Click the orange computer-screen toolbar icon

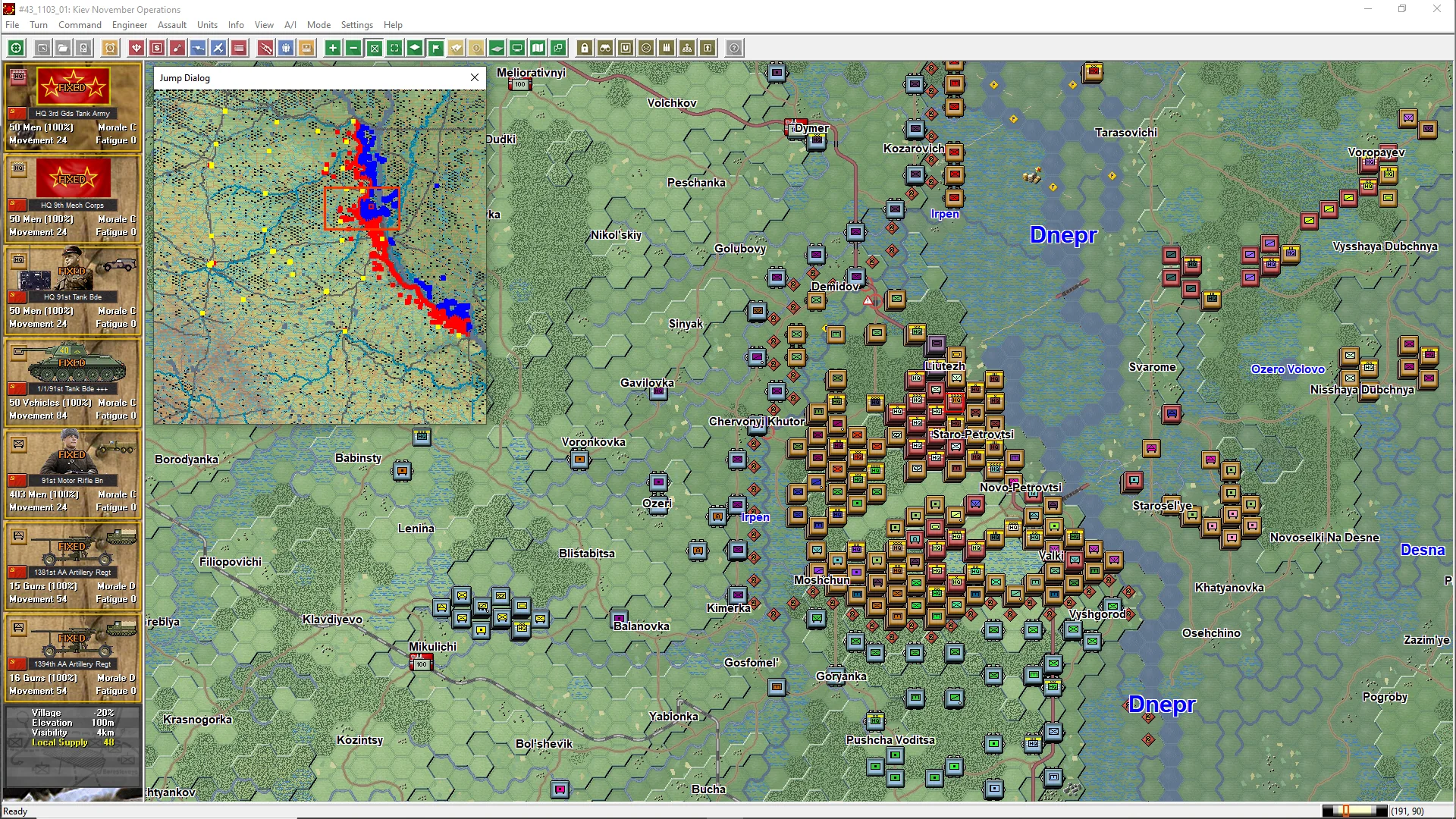306,48
